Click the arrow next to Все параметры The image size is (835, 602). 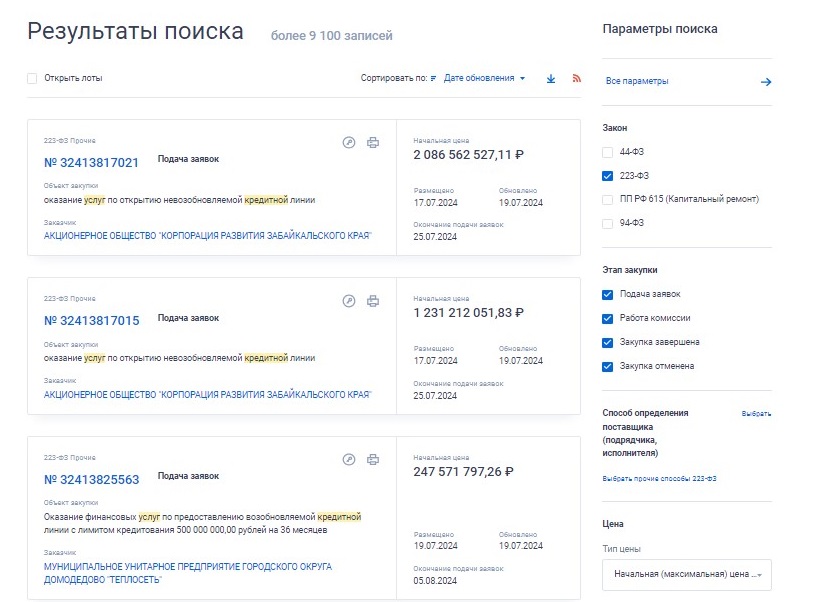pos(767,81)
